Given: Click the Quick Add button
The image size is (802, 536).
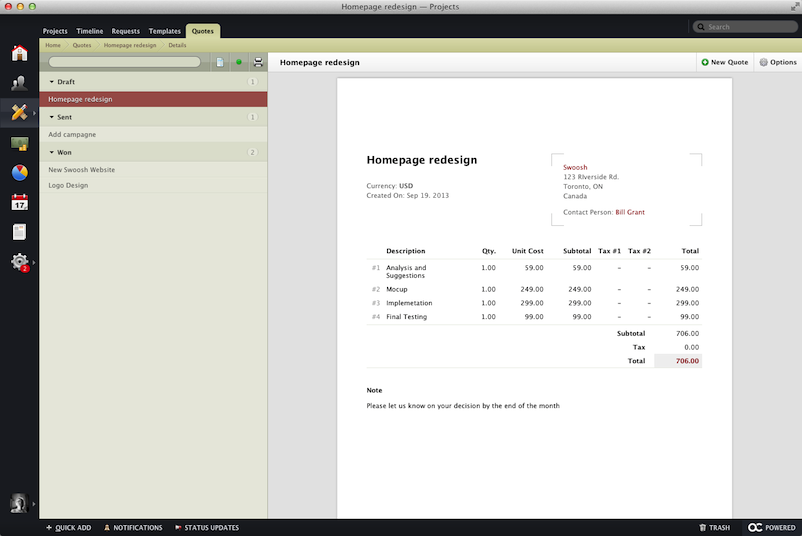Looking at the screenshot, I should [x=69, y=527].
